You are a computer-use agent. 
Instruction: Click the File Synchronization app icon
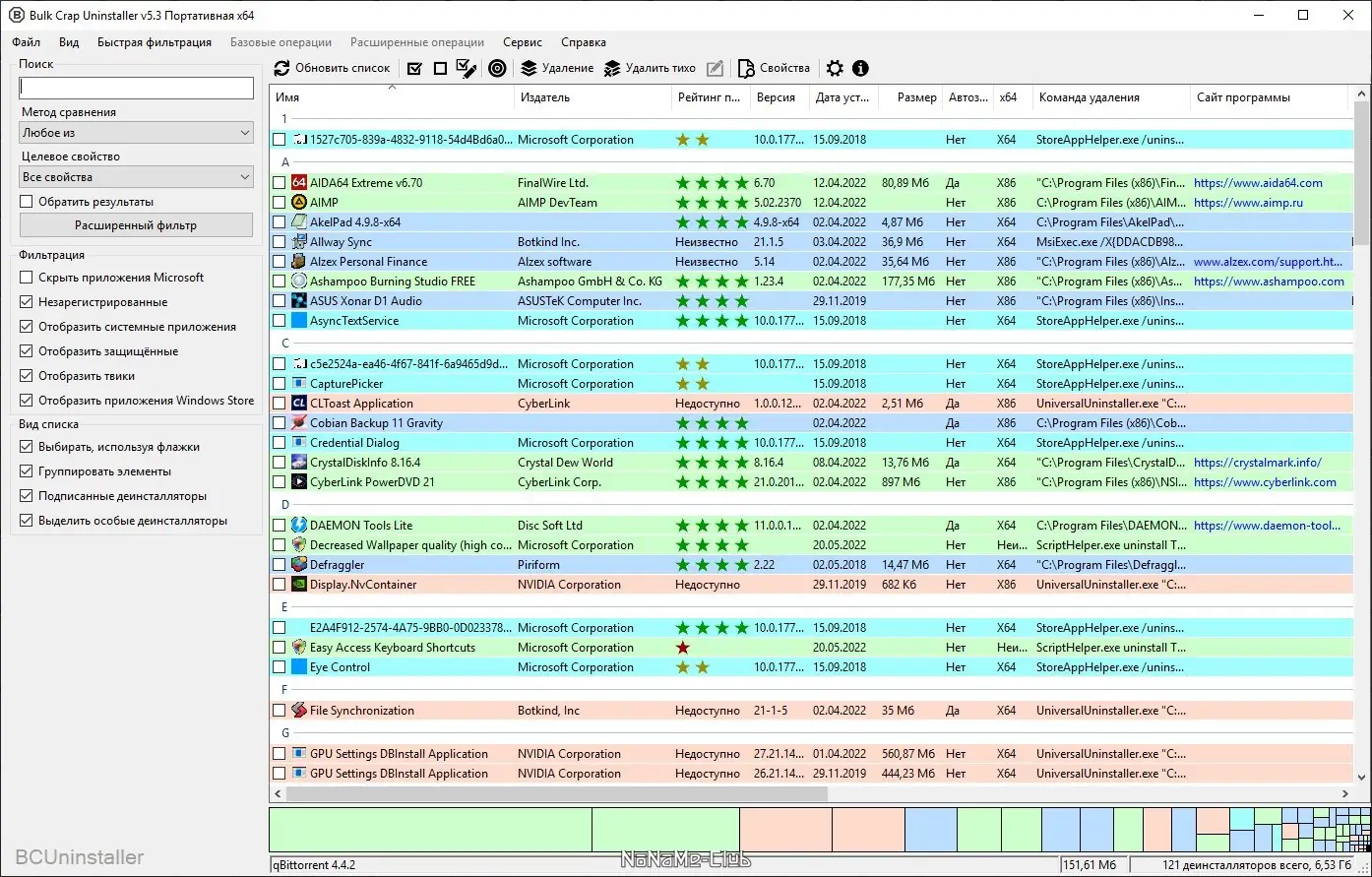click(299, 711)
